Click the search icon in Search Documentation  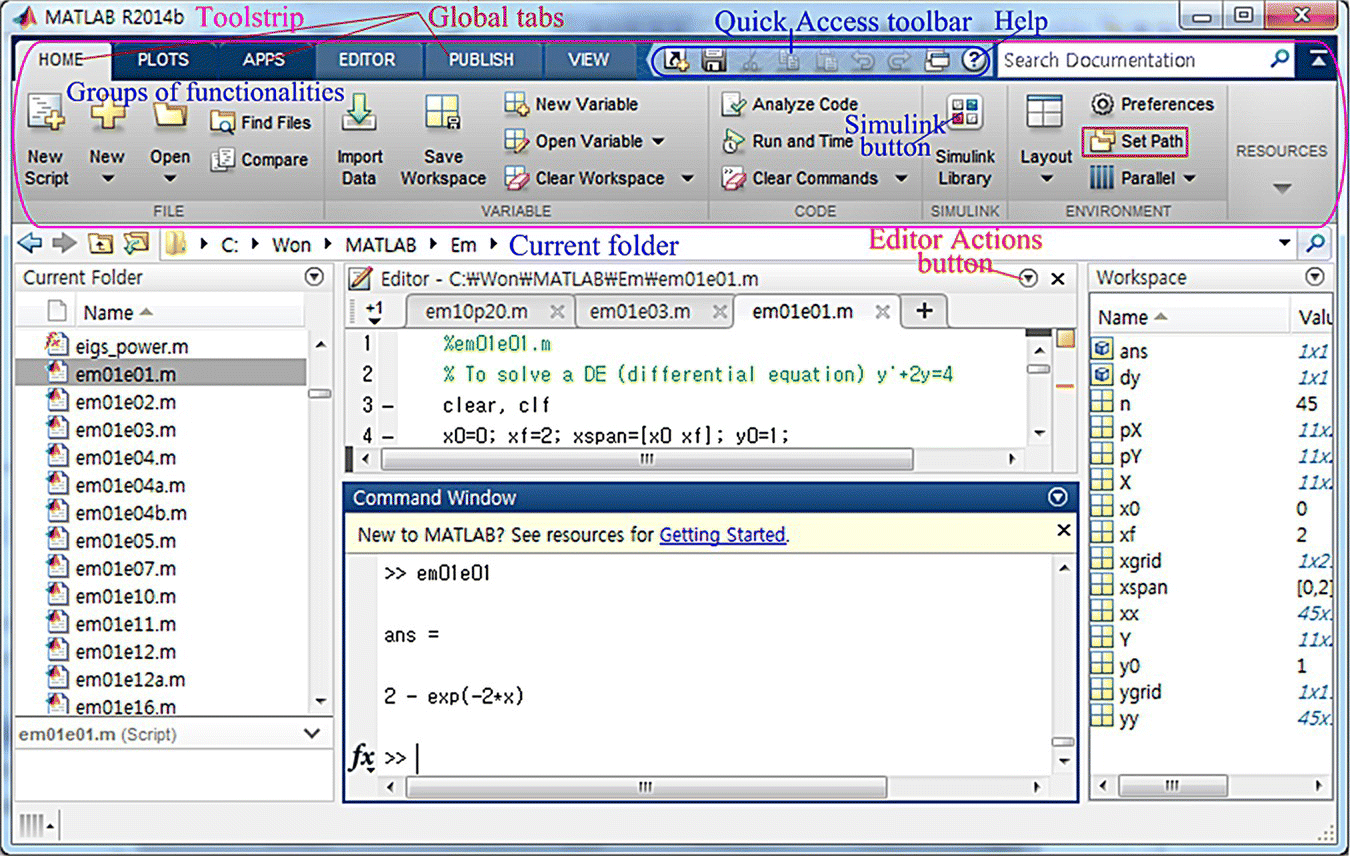(x=1280, y=60)
